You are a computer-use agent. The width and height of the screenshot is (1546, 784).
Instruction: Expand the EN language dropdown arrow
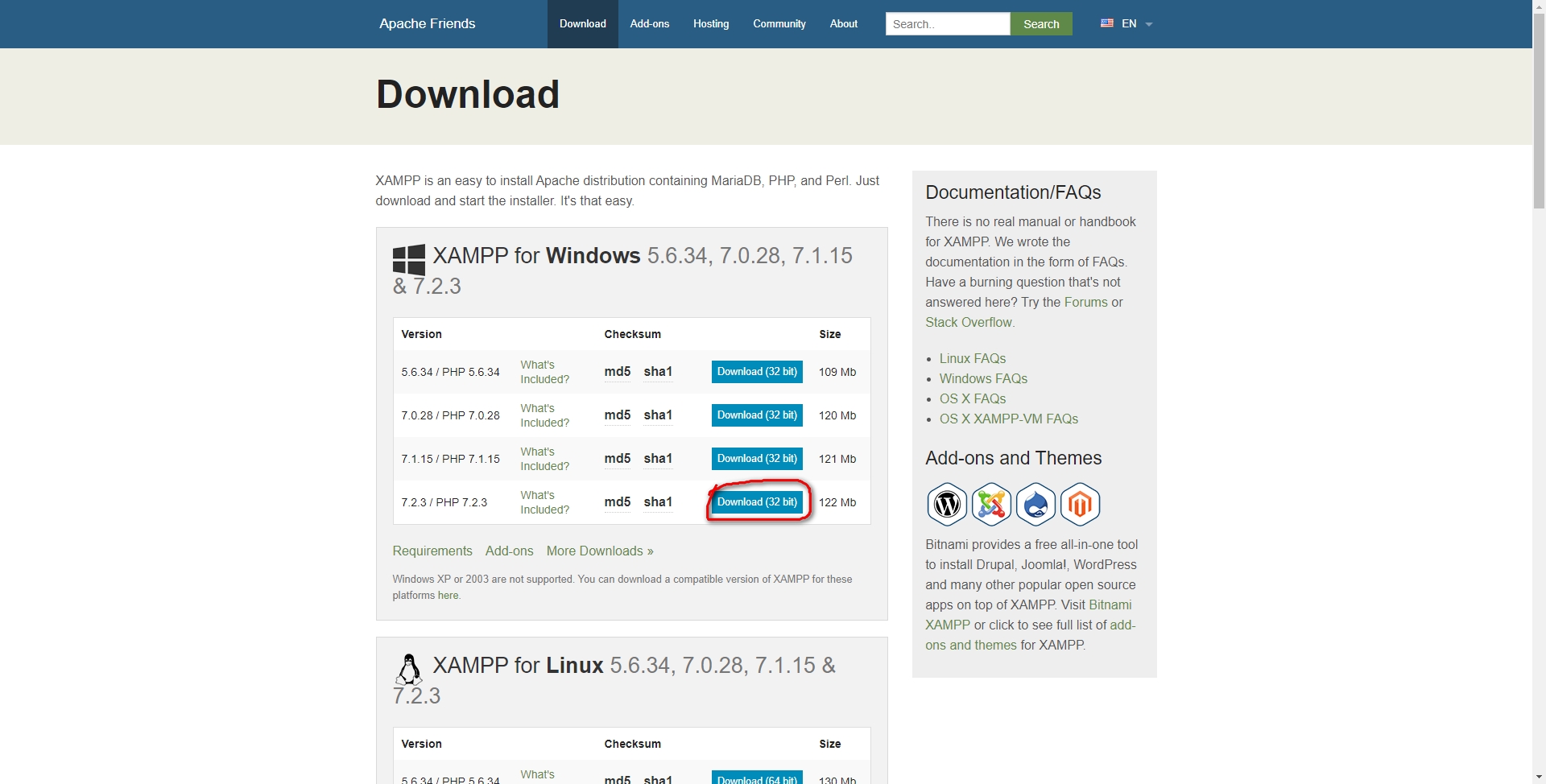click(1149, 24)
